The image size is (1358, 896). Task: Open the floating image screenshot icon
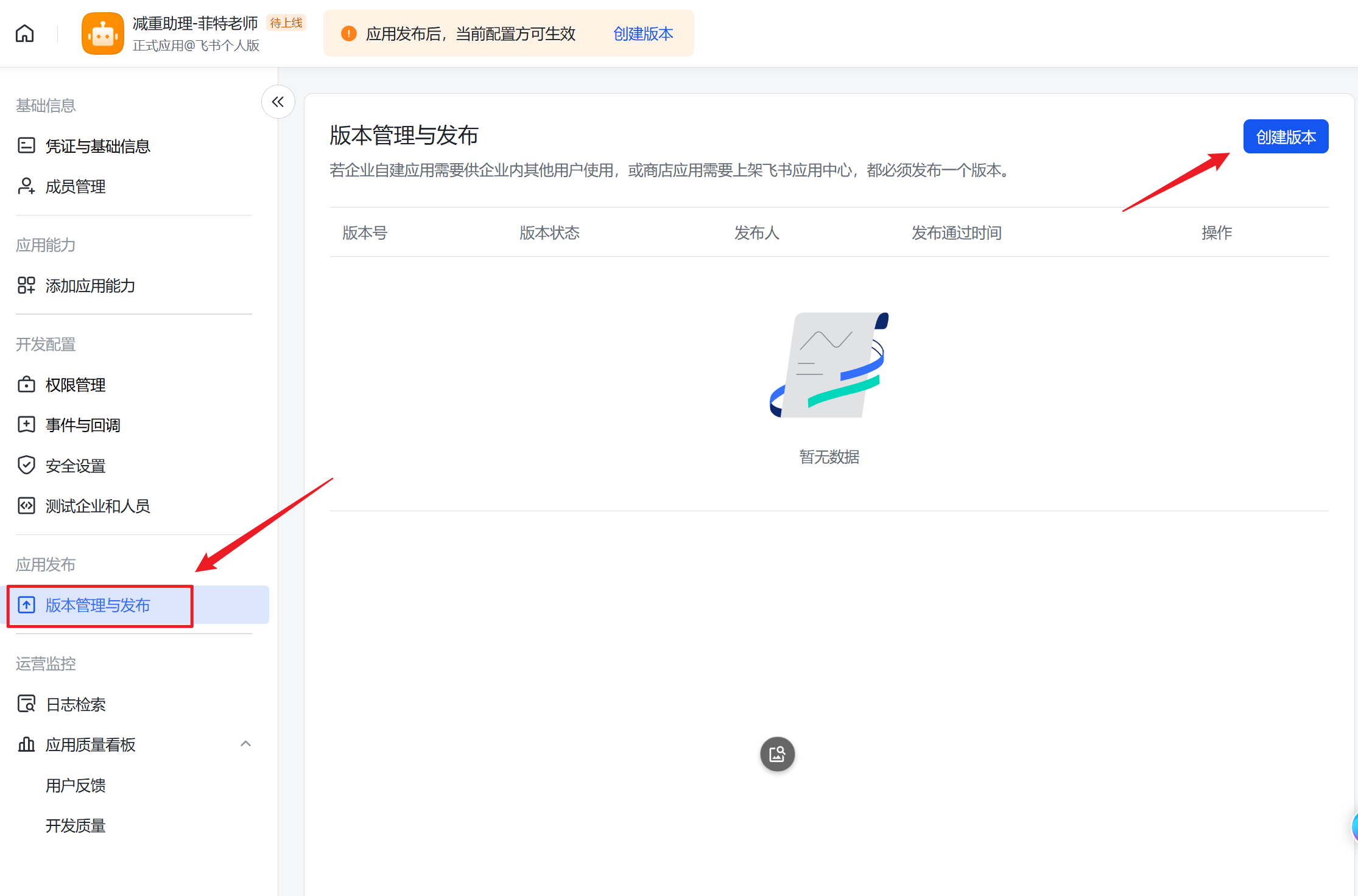778,754
